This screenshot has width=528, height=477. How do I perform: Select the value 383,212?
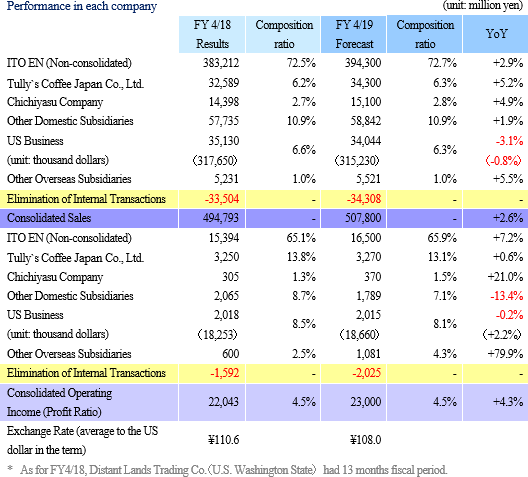coord(221,63)
